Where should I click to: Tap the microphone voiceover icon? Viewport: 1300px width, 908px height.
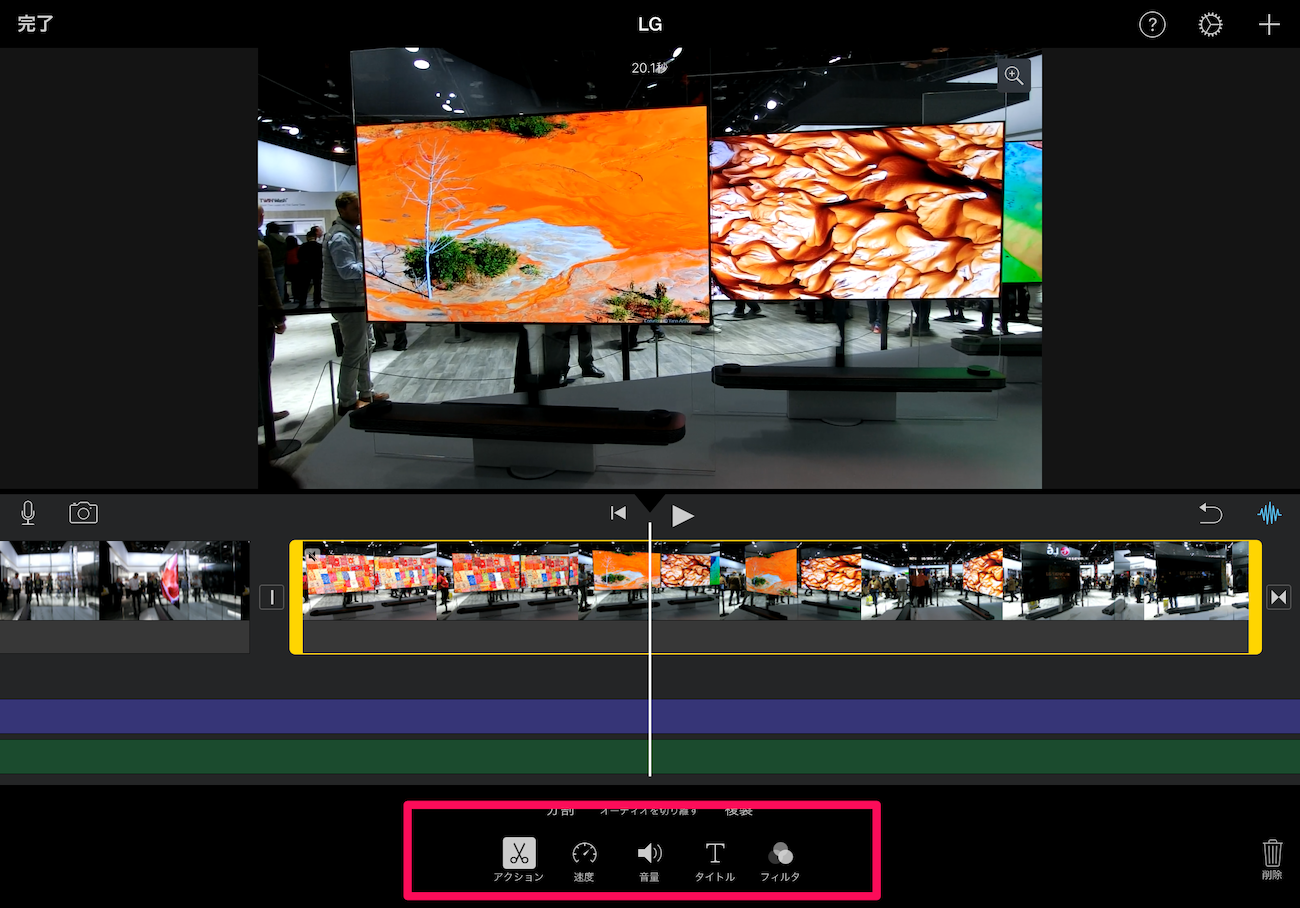click(x=28, y=513)
